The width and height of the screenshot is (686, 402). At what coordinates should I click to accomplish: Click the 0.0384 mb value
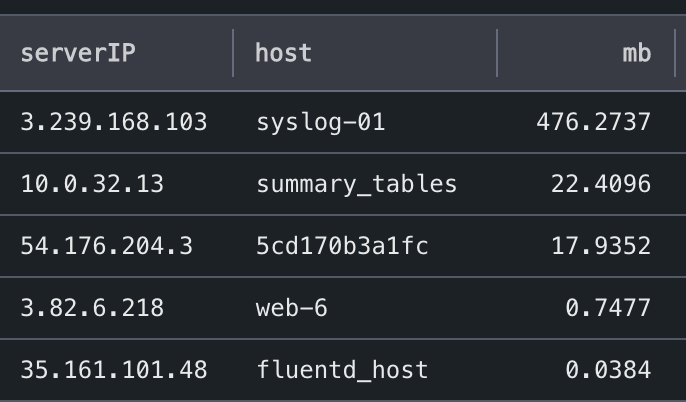coord(608,370)
